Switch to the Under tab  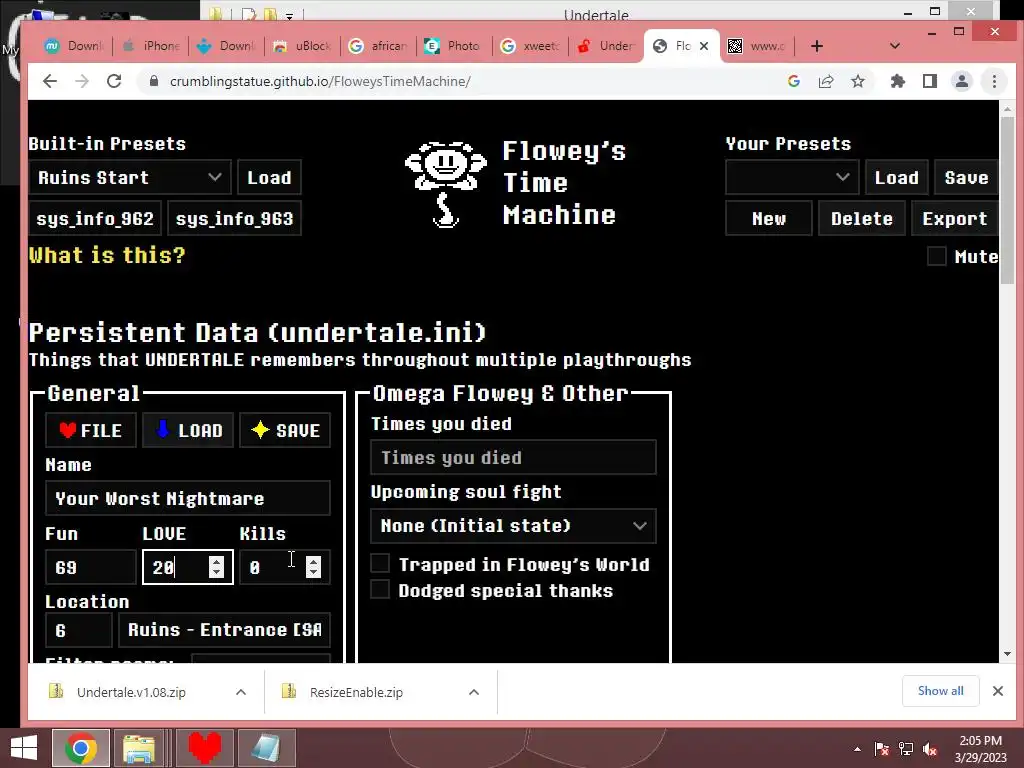pos(605,46)
